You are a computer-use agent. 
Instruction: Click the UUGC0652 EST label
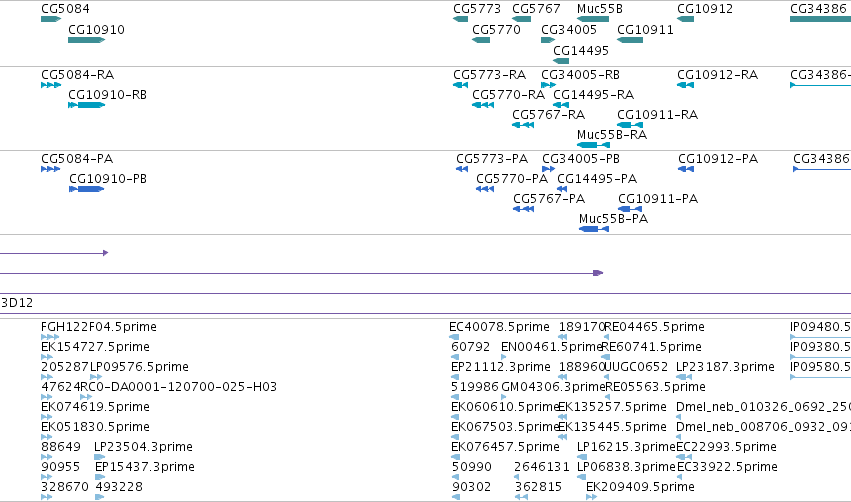pyautogui.click(x=636, y=367)
